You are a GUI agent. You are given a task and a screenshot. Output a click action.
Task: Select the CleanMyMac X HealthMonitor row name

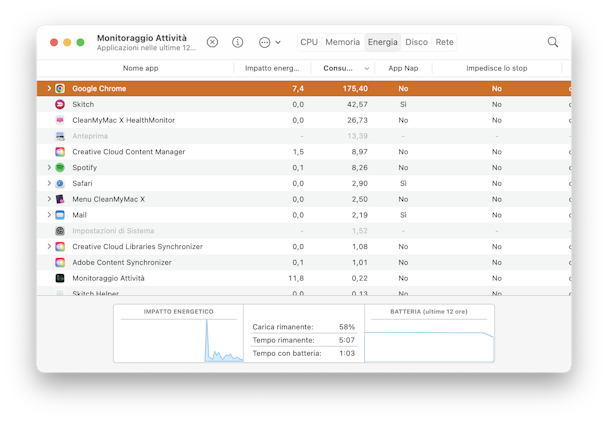pyautogui.click(x=123, y=120)
